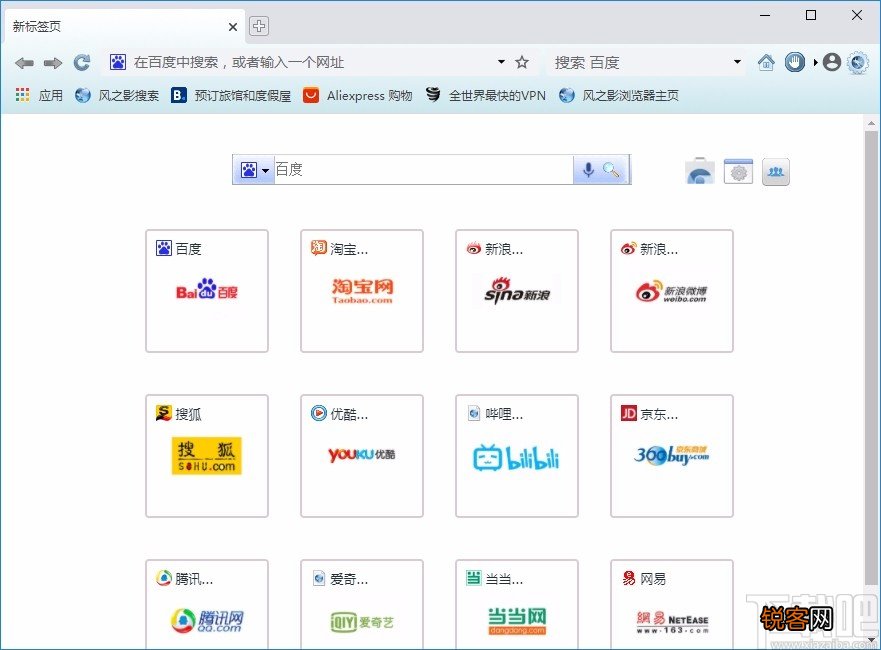Open the 应用 bookmark label
The height and width of the screenshot is (650, 881).
click(51, 96)
